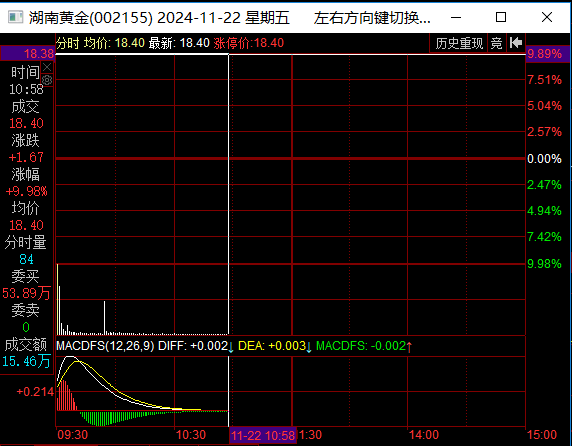Click the DEA down arrow indicator
The image size is (572, 446).
pyautogui.click(x=309, y=347)
